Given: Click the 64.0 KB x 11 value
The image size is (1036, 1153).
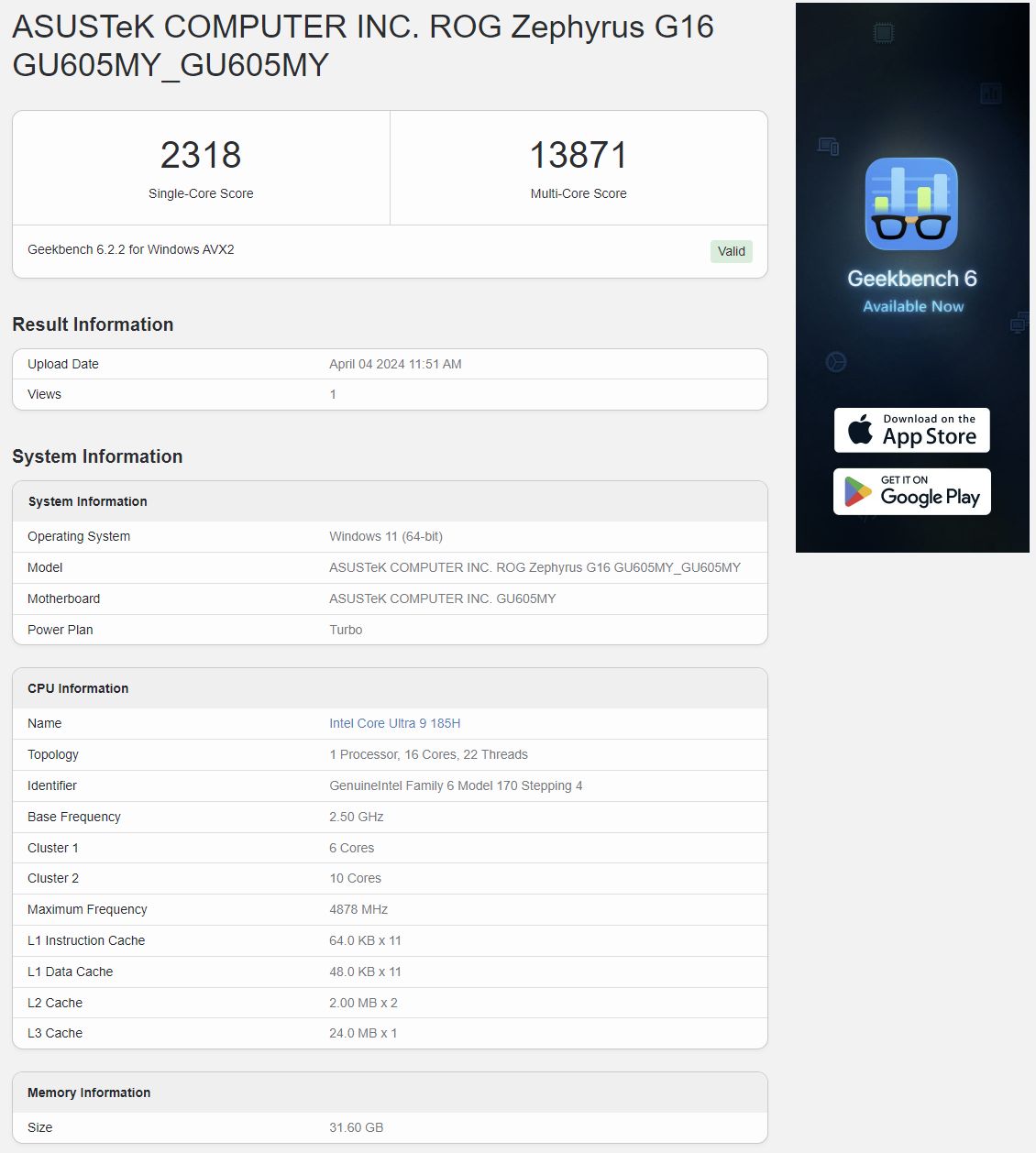Looking at the screenshot, I should 365,940.
